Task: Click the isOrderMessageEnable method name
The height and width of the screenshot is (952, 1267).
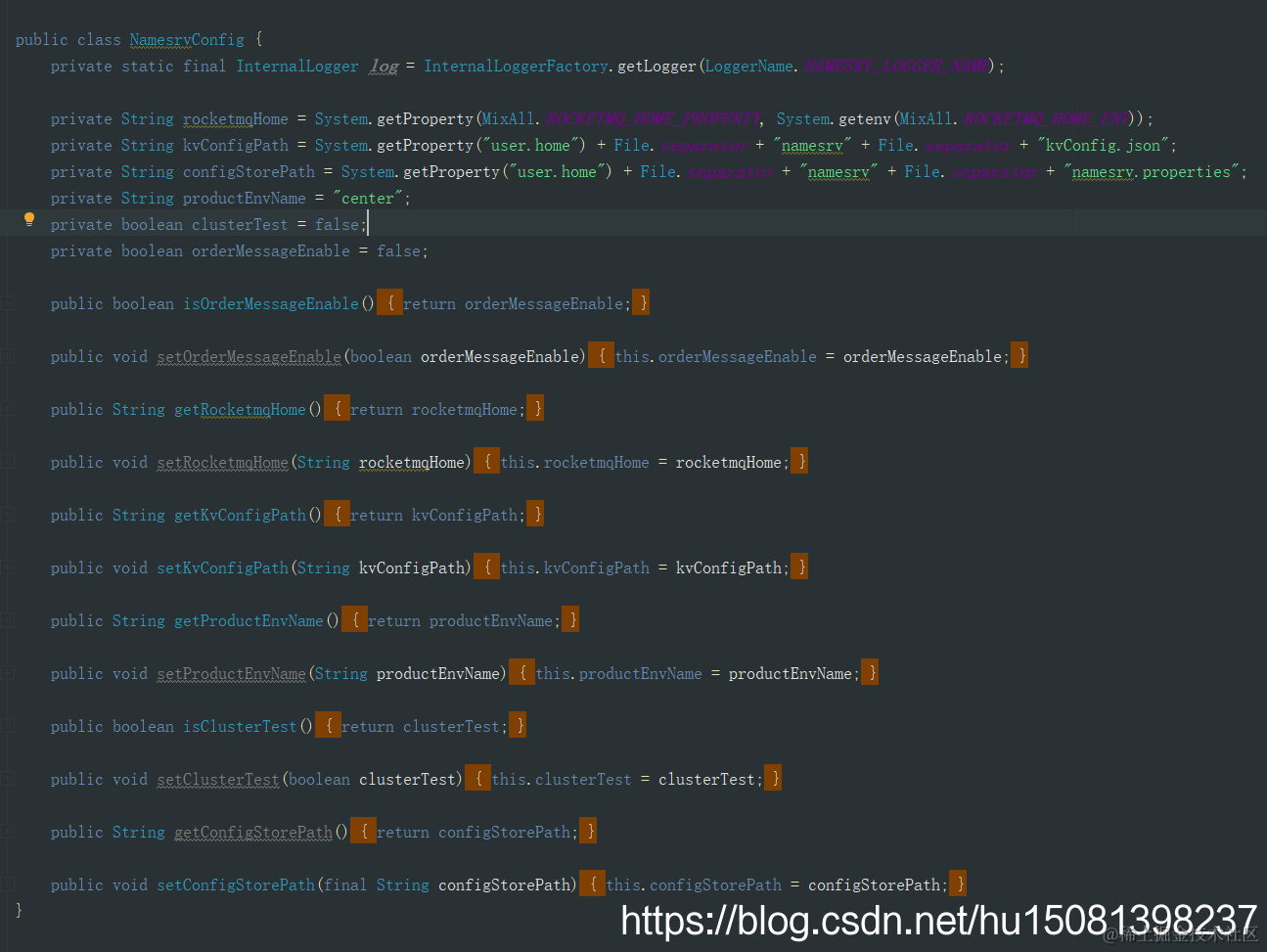Action: tap(271, 303)
